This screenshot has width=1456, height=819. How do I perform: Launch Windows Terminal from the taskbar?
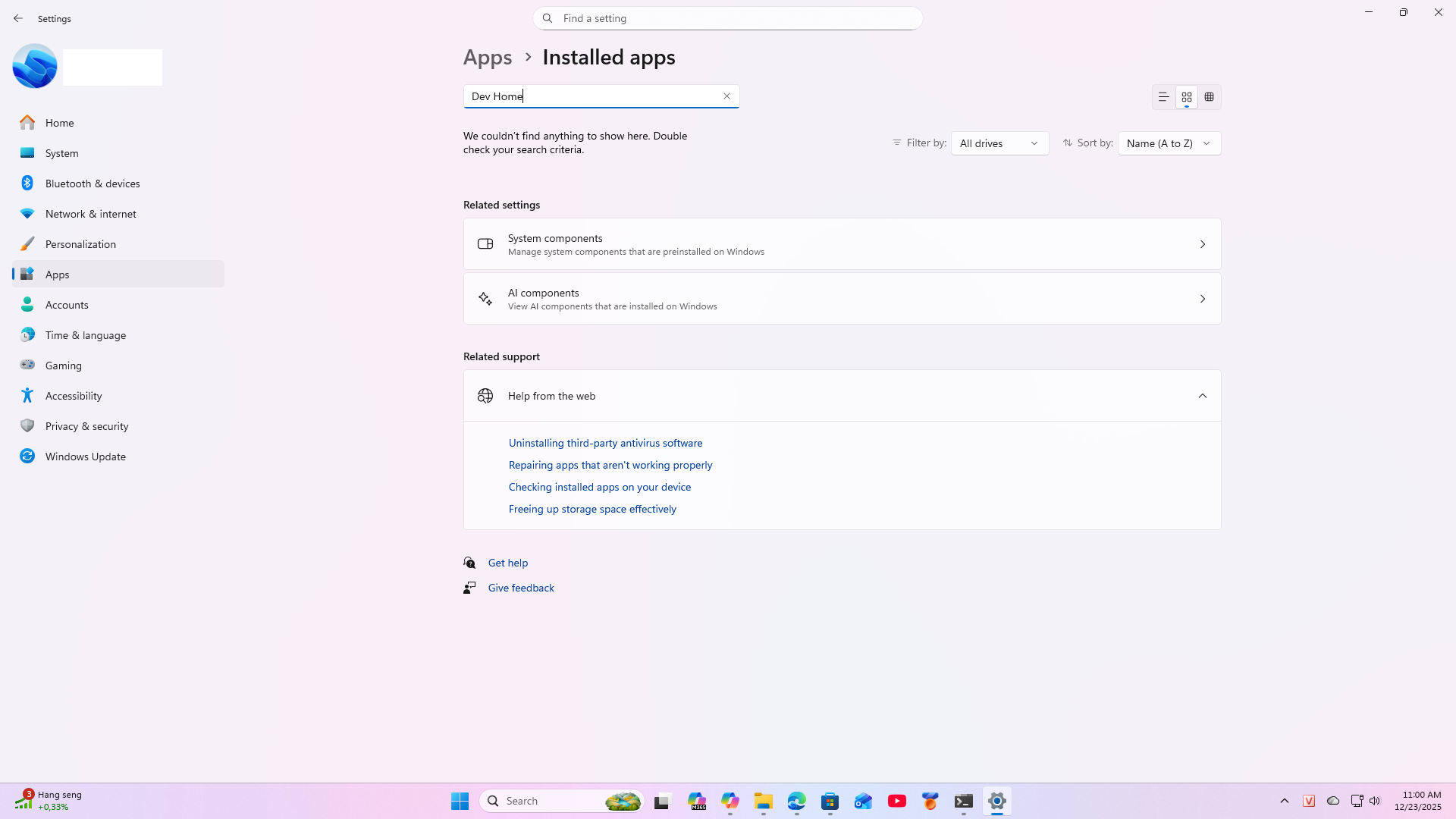963,801
